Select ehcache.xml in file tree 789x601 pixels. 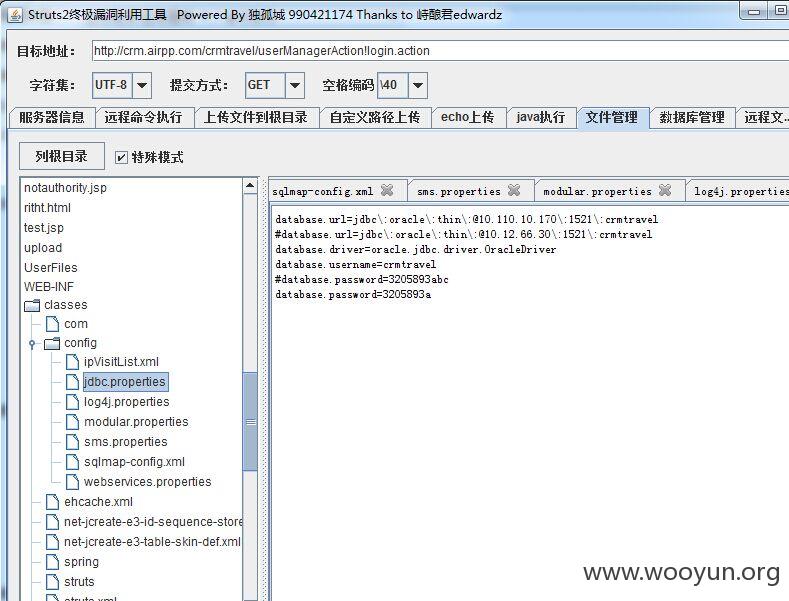pyautogui.click(x=99, y=502)
